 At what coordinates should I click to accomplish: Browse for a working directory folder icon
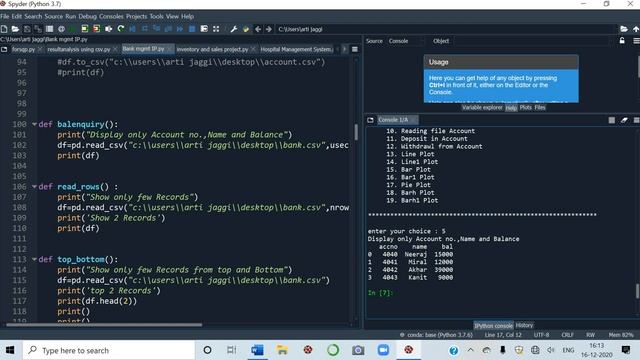(x=624, y=29)
